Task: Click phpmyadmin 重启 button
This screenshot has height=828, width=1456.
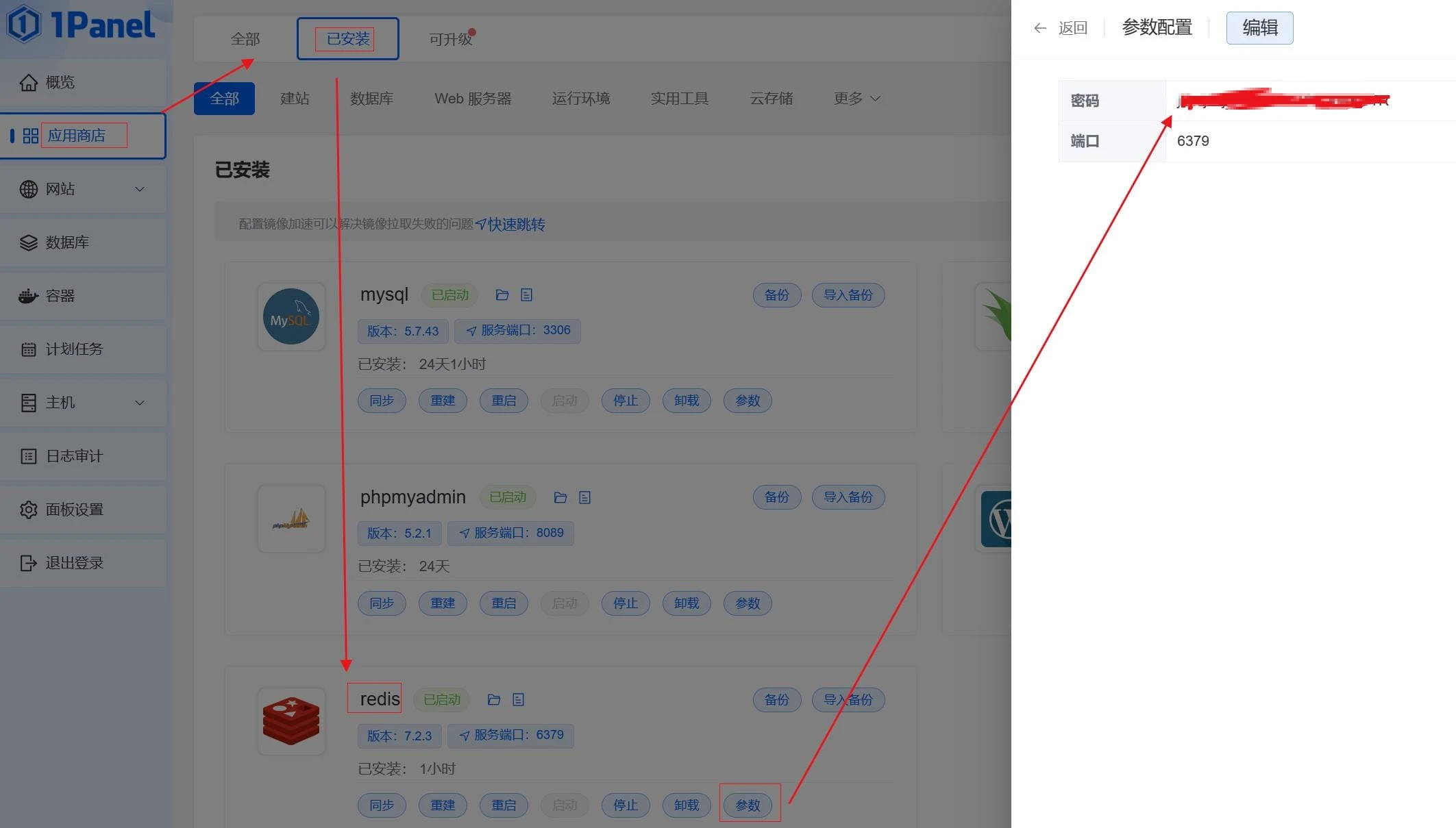Action: [504, 603]
